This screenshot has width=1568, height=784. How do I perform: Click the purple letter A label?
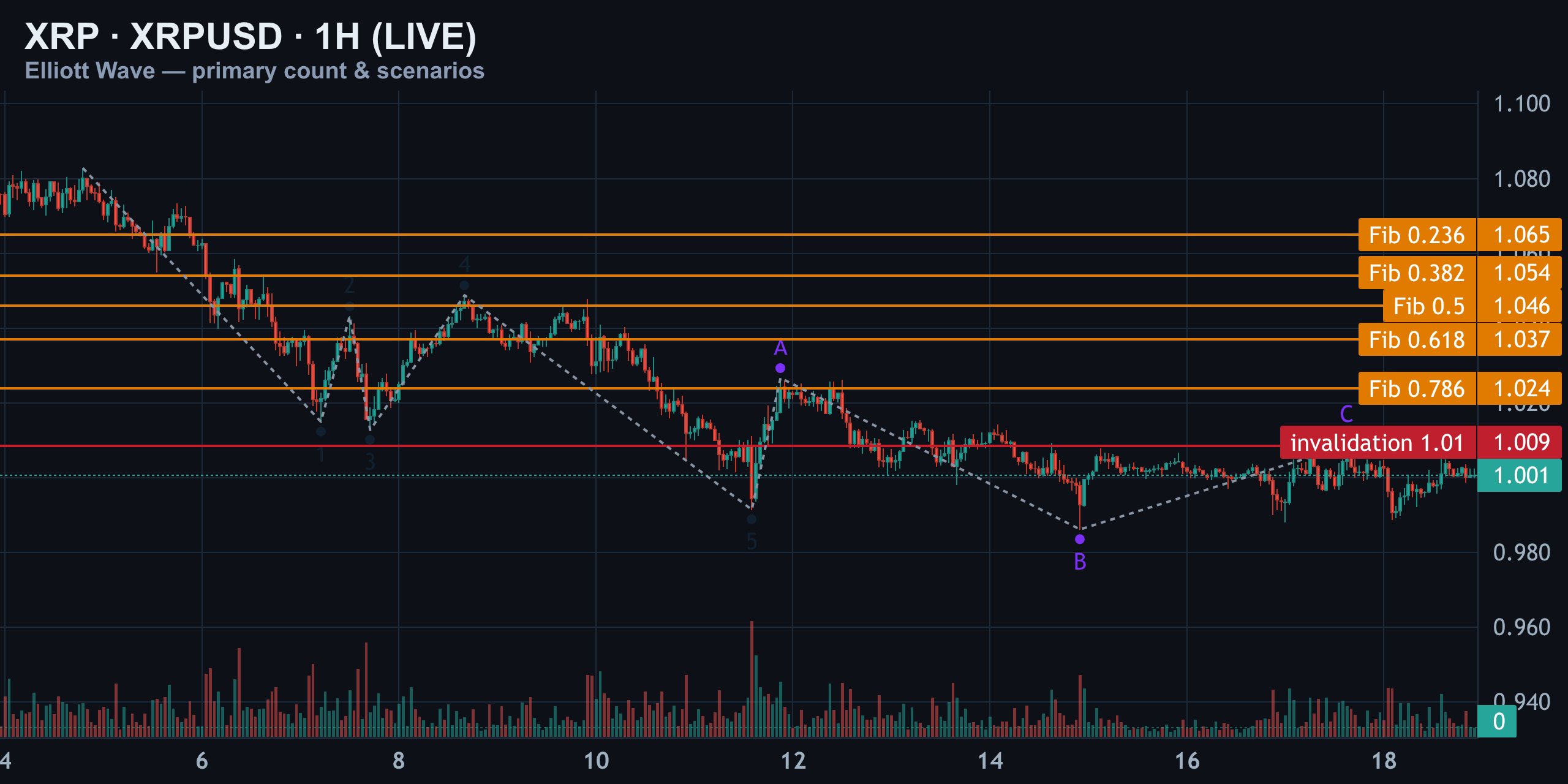click(x=780, y=348)
